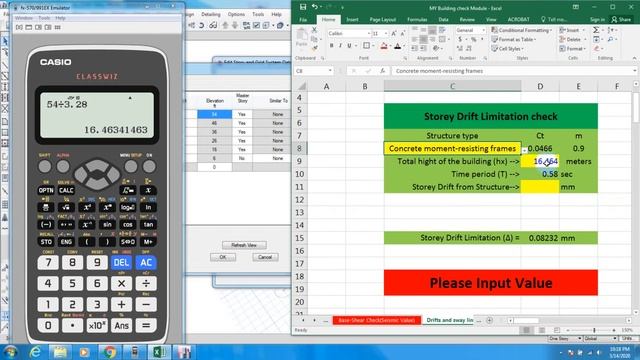640x360 pixels.
Task: Click the STO key on the calculator
Action: pyautogui.click(x=46, y=242)
